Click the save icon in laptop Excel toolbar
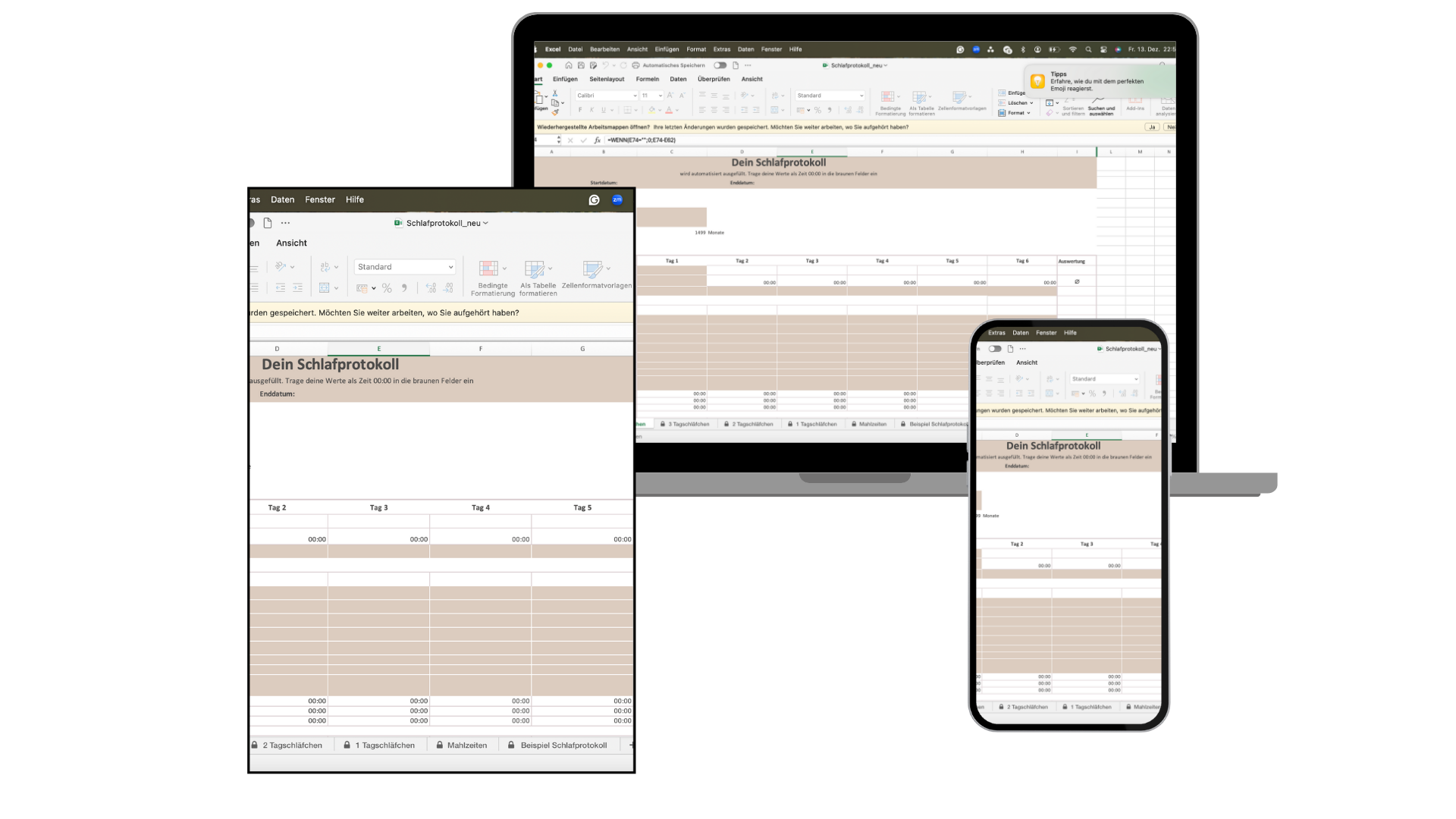1456x819 pixels. click(581, 65)
